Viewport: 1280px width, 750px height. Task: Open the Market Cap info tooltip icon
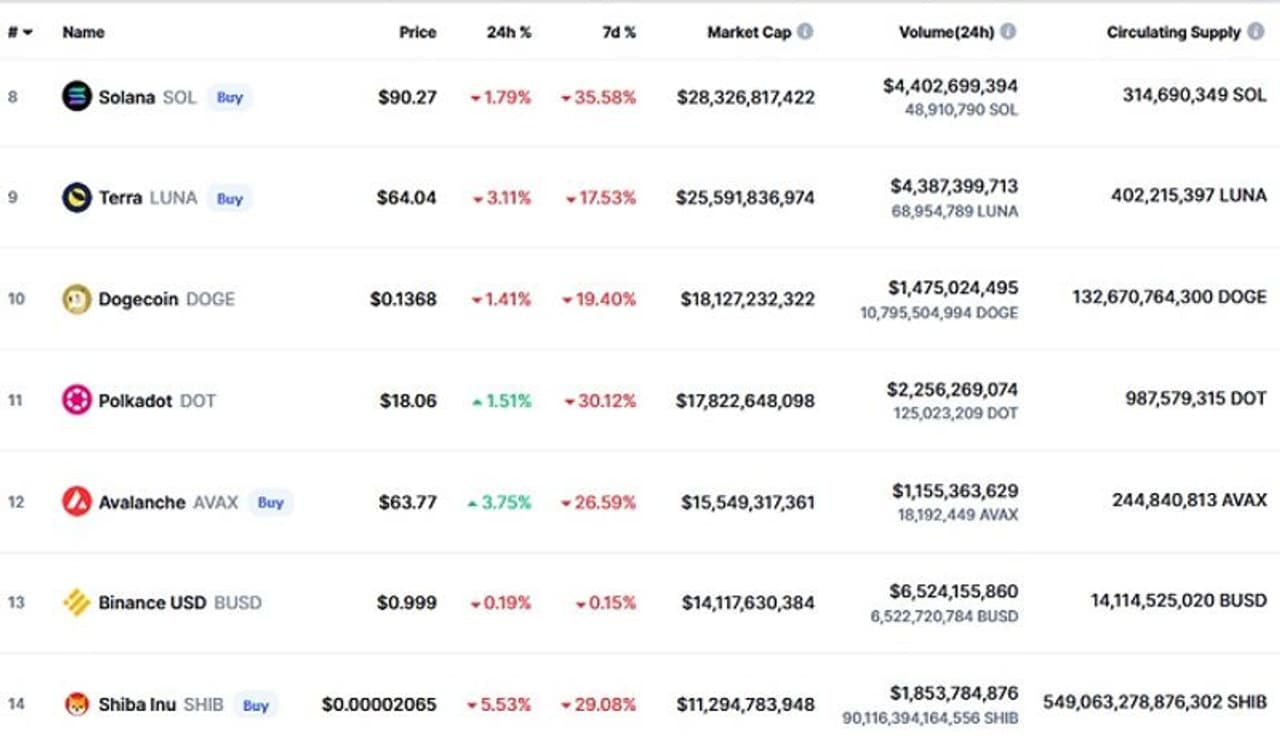pos(805,32)
